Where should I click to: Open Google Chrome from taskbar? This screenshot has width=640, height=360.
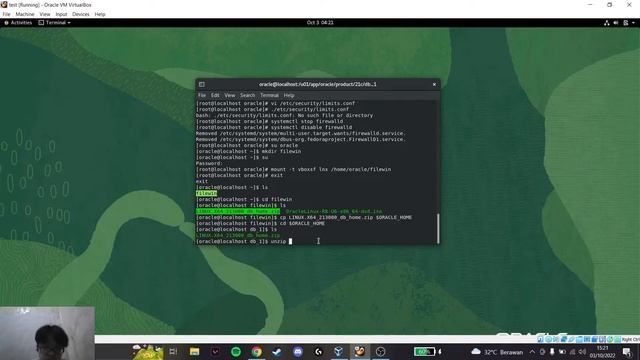(x=257, y=351)
